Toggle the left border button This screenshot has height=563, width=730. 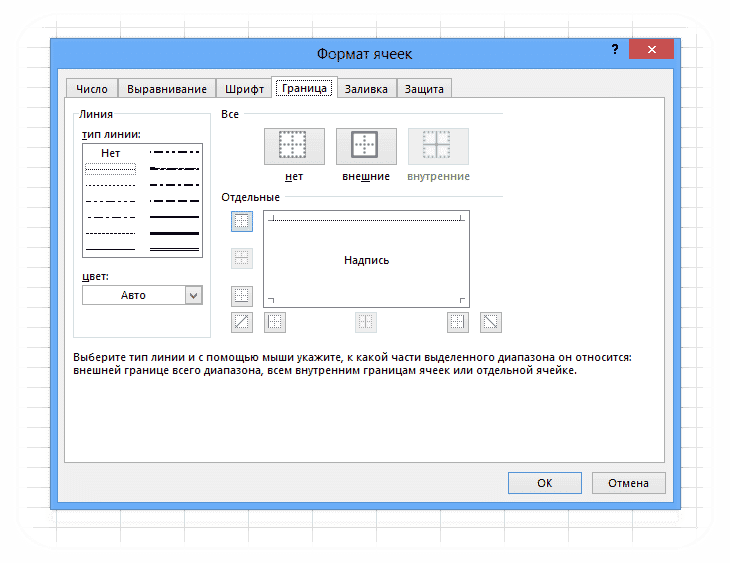click(275, 322)
